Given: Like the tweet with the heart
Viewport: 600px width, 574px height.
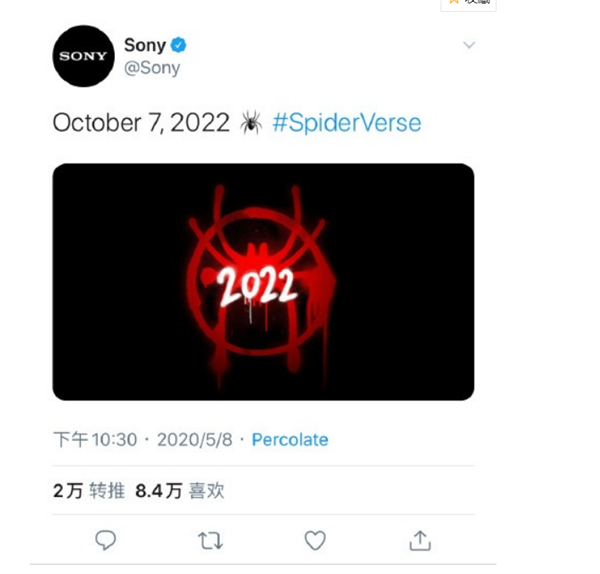Looking at the screenshot, I should 315,540.
